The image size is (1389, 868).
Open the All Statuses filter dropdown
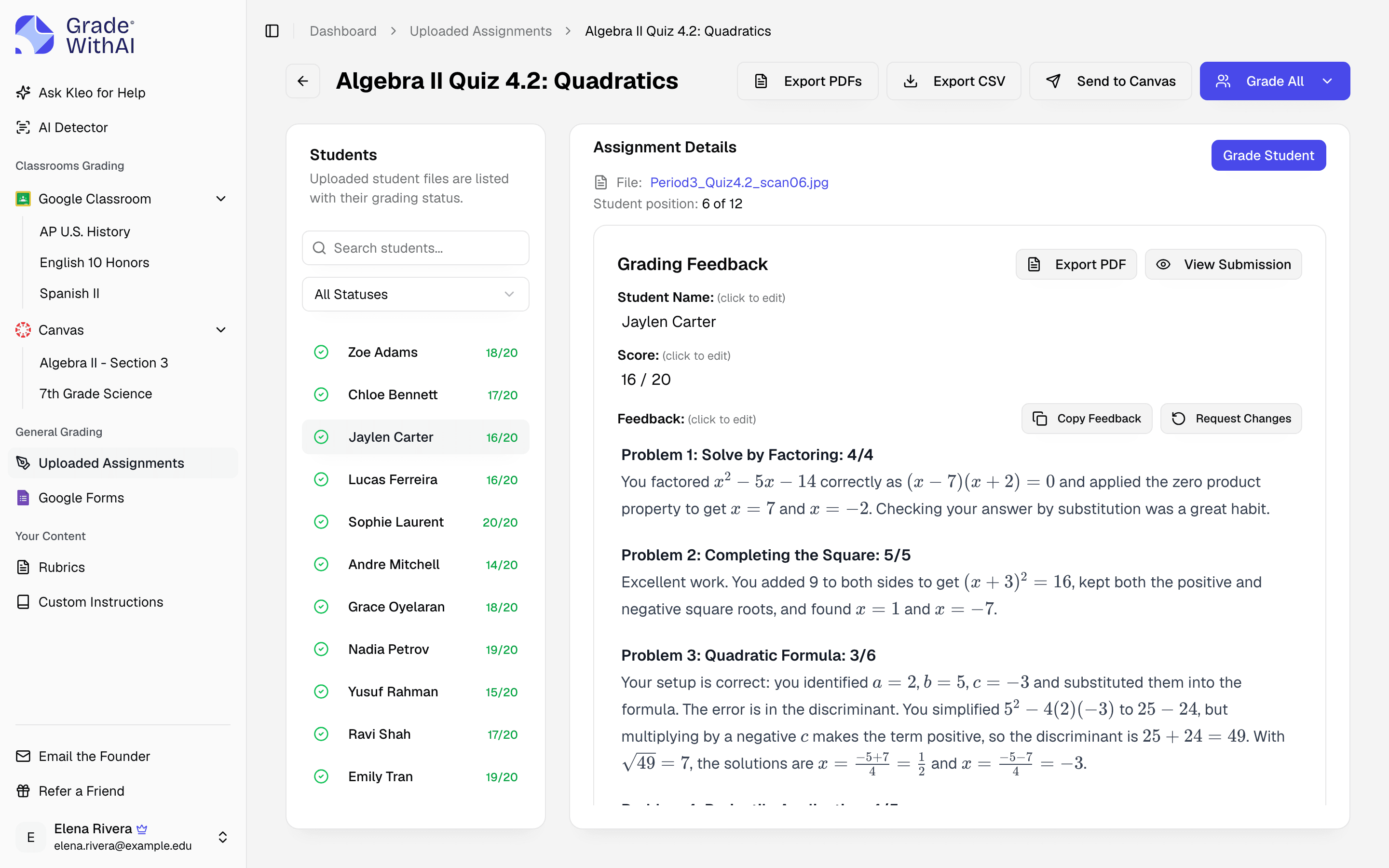(416, 294)
